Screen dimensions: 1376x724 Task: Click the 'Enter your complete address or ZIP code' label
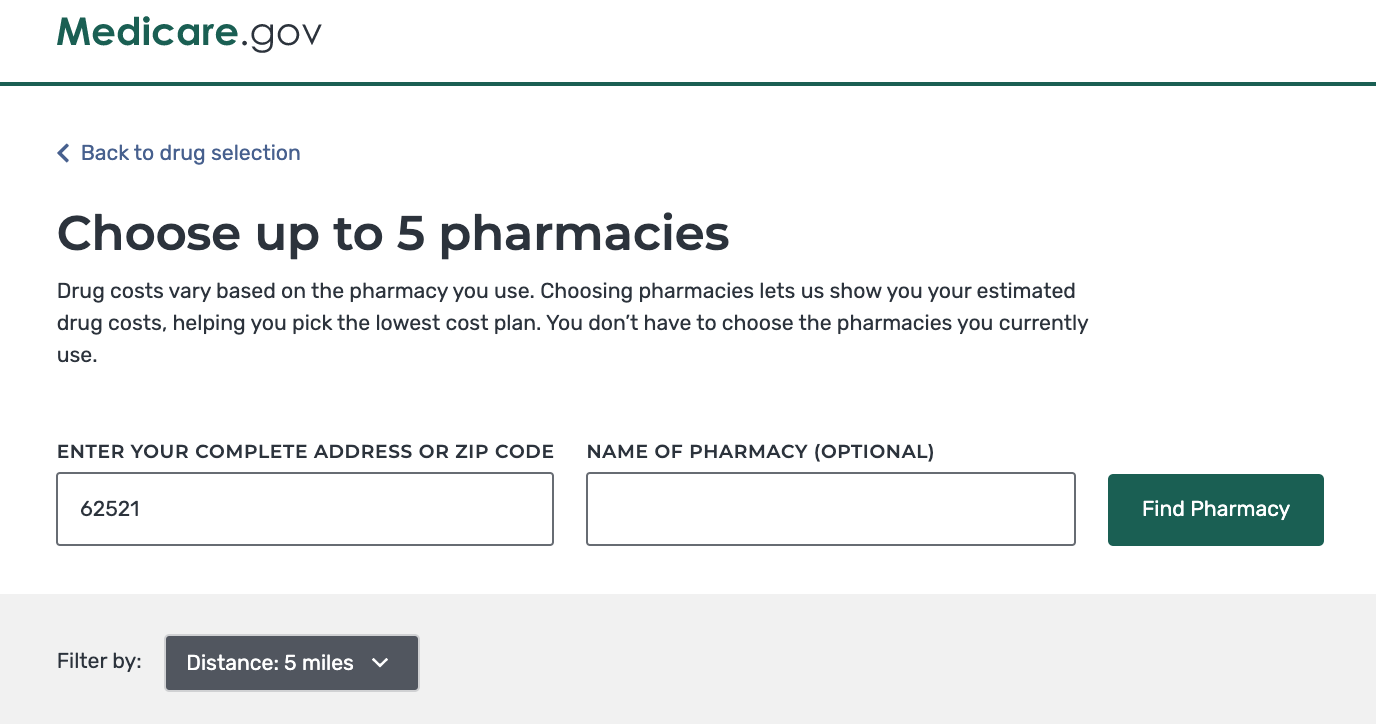305,452
